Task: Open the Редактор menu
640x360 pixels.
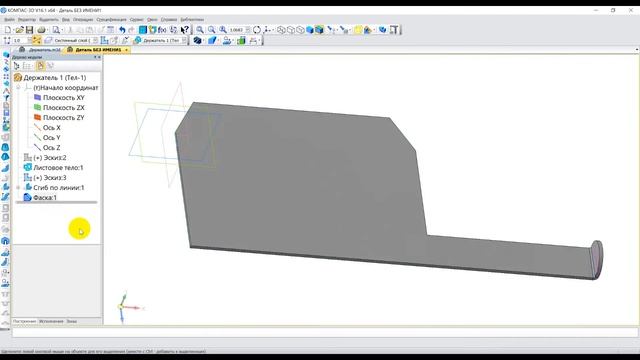Action: (27, 20)
